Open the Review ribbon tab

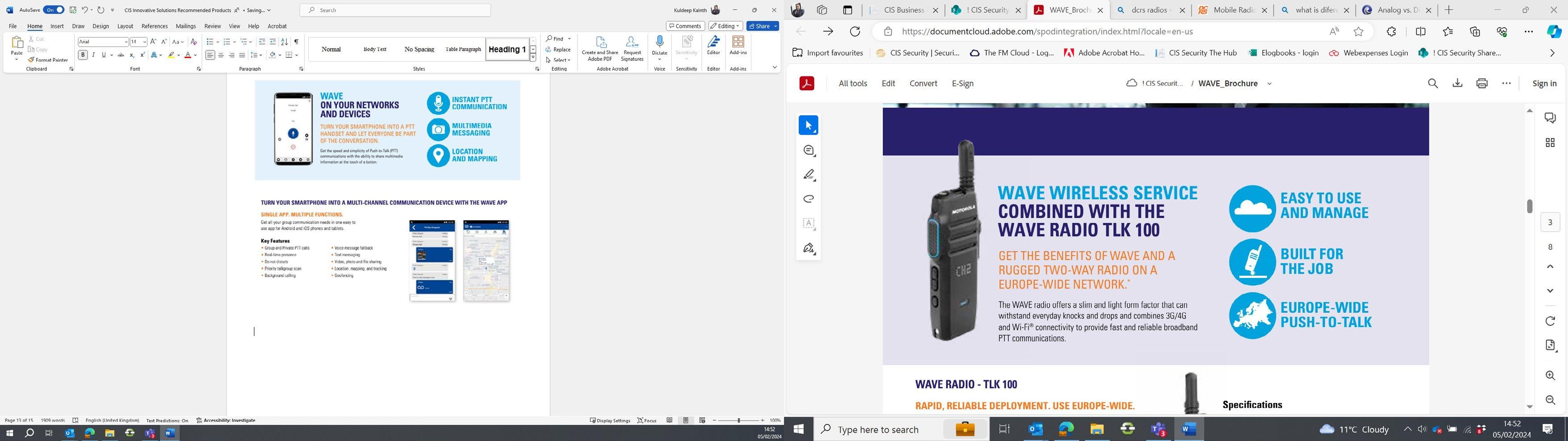[x=213, y=26]
